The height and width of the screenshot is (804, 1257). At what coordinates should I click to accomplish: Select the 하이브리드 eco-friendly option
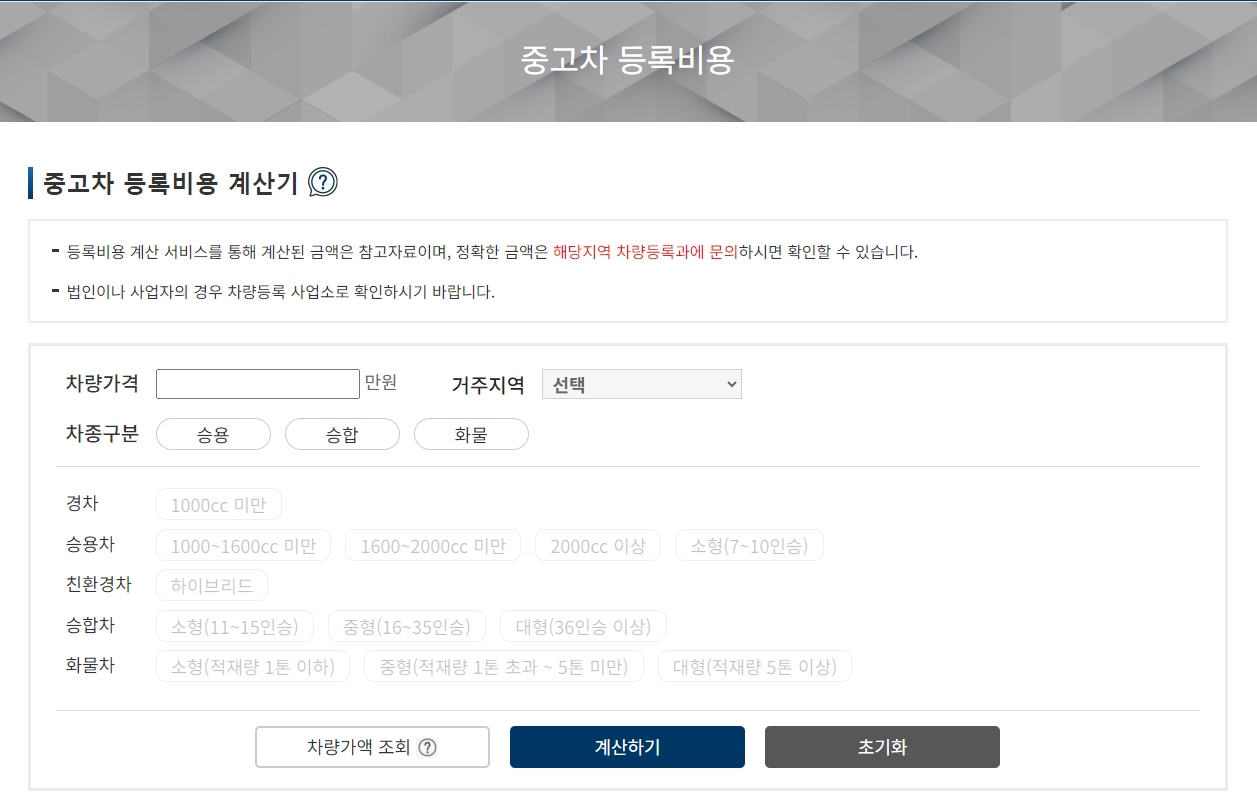pos(211,585)
